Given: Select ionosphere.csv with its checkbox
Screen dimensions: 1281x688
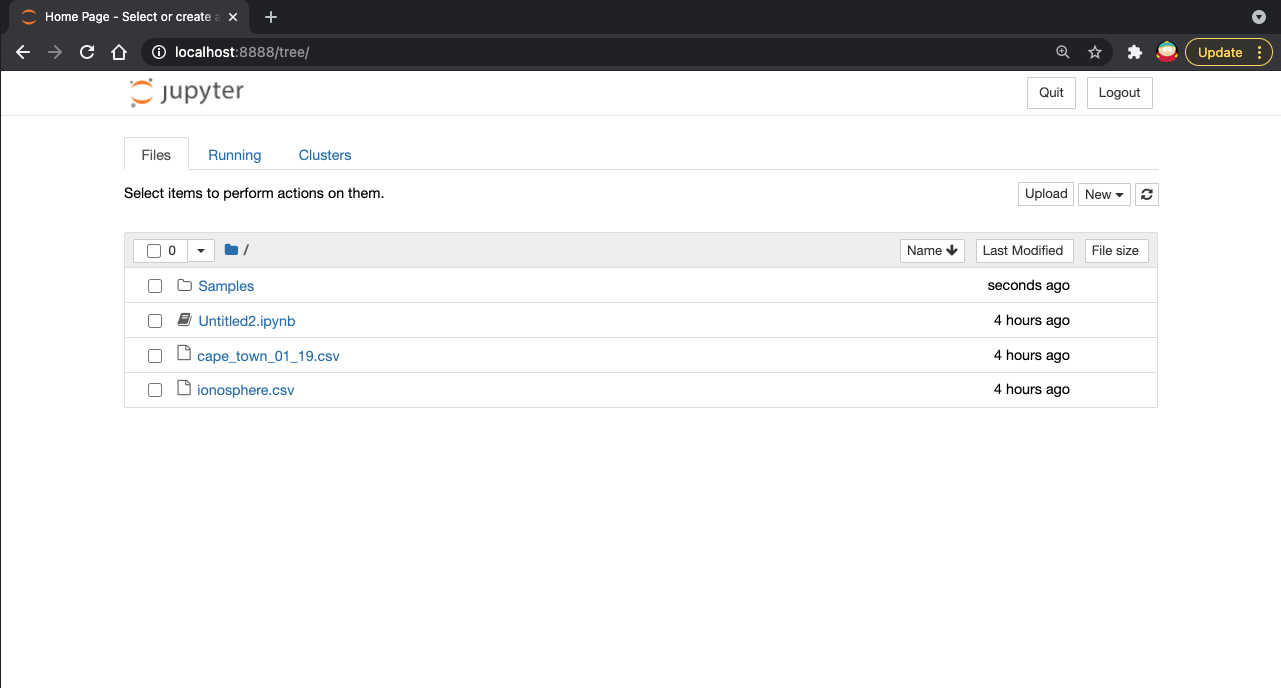Looking at the screenshot, I should [155, 390].
